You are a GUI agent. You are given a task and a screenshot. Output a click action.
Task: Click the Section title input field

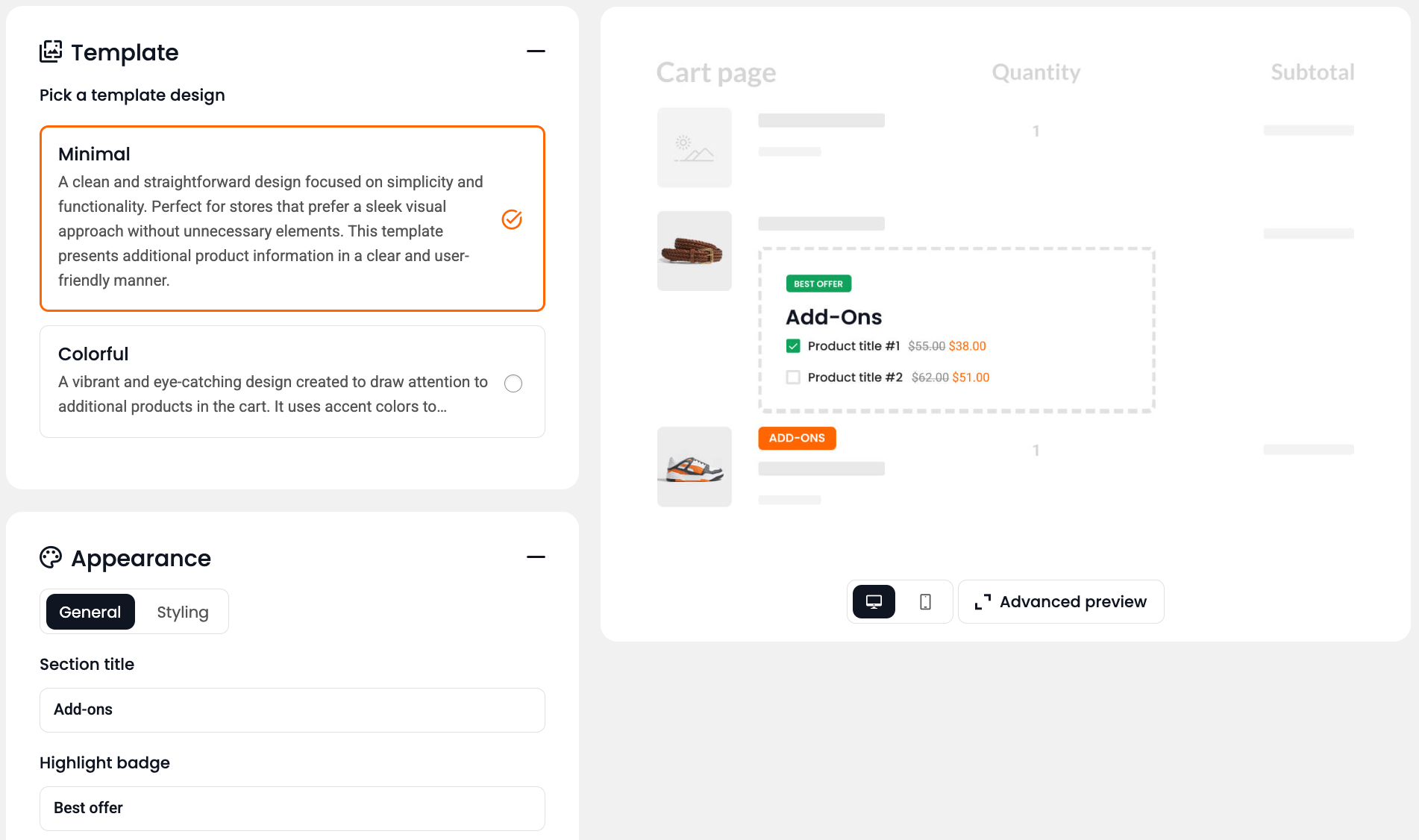292,709
